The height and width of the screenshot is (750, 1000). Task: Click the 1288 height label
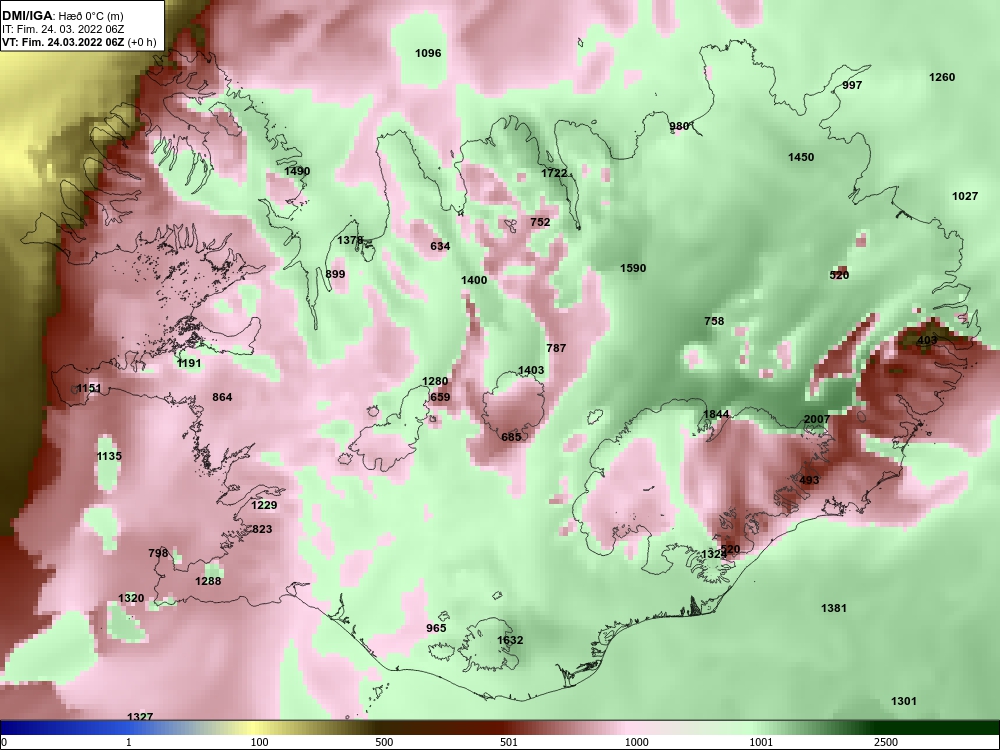(x=208, y=580)
